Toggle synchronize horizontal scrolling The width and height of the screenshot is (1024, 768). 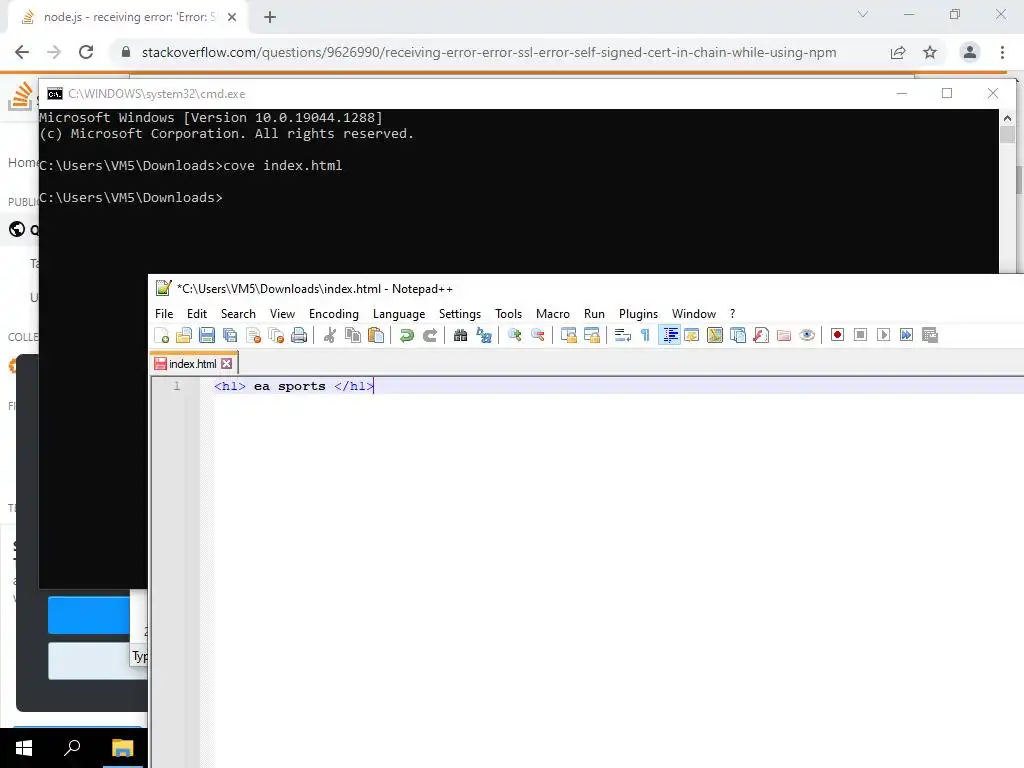point(592,335)
